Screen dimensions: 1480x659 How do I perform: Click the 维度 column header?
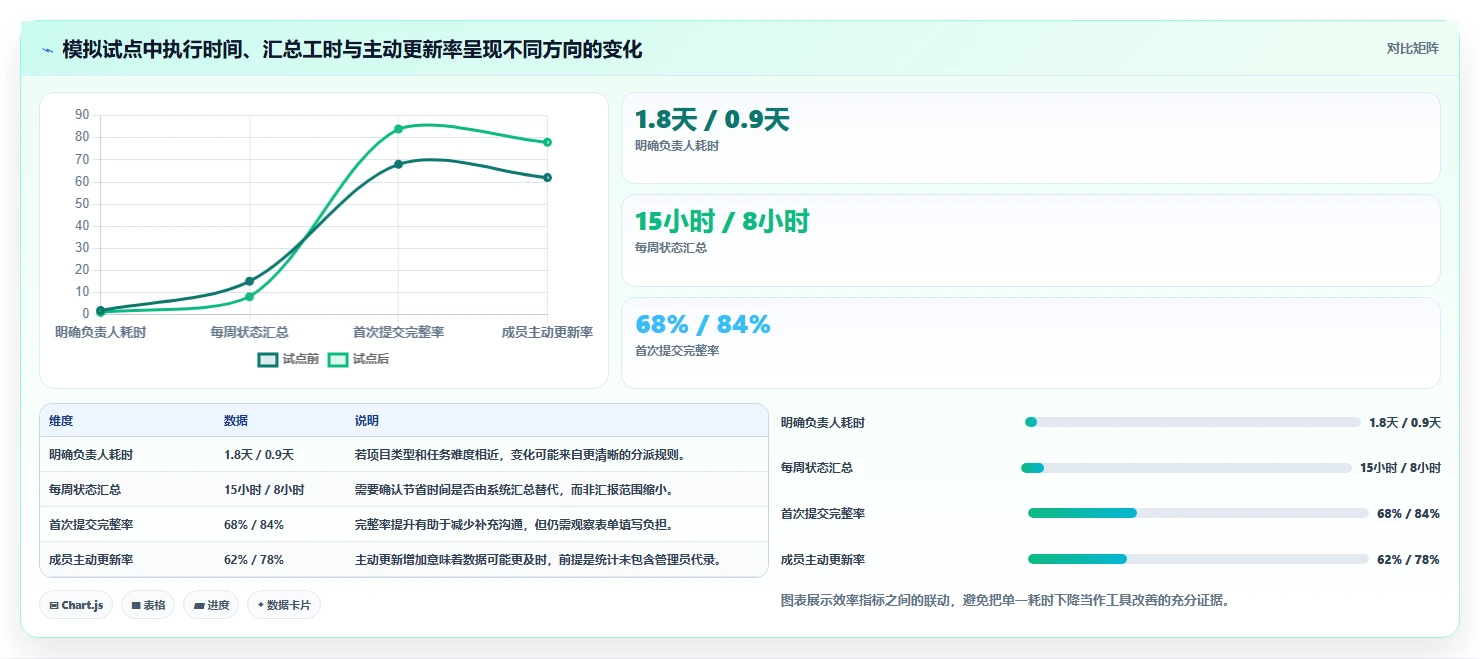click(61, 421)
